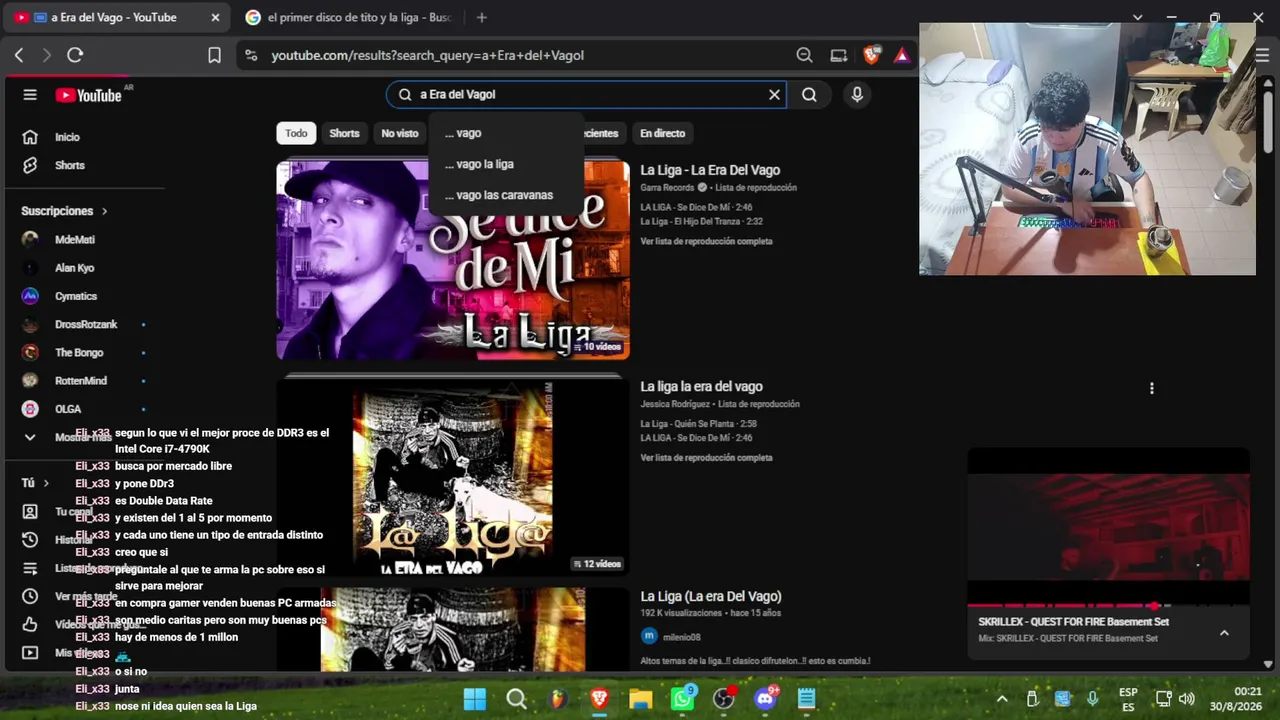Reload the page in the browser
Screen dimensions: 1280x720
[x=75, y=55]
